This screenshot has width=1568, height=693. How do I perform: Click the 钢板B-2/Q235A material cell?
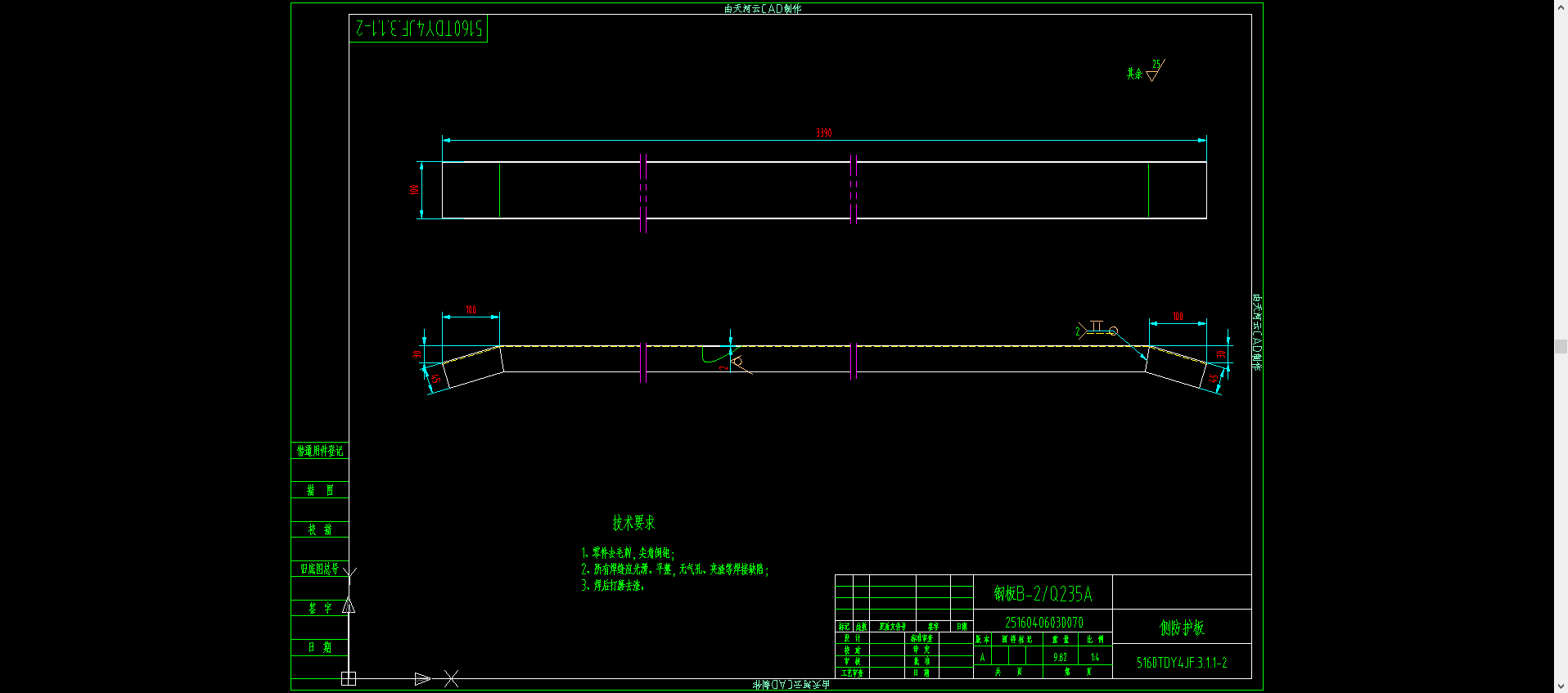click(1043, 592)
